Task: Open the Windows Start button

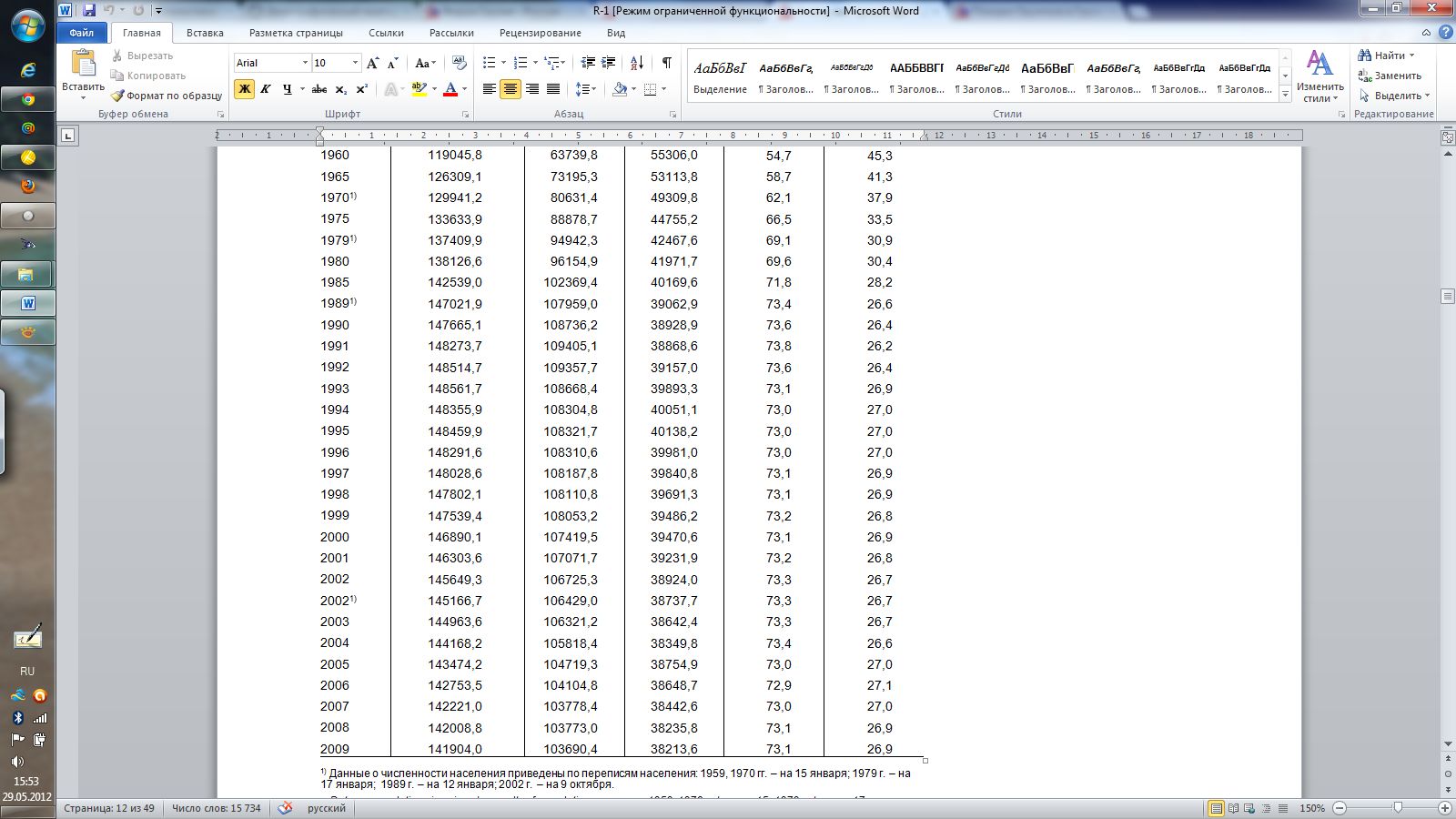Action: 27,25
